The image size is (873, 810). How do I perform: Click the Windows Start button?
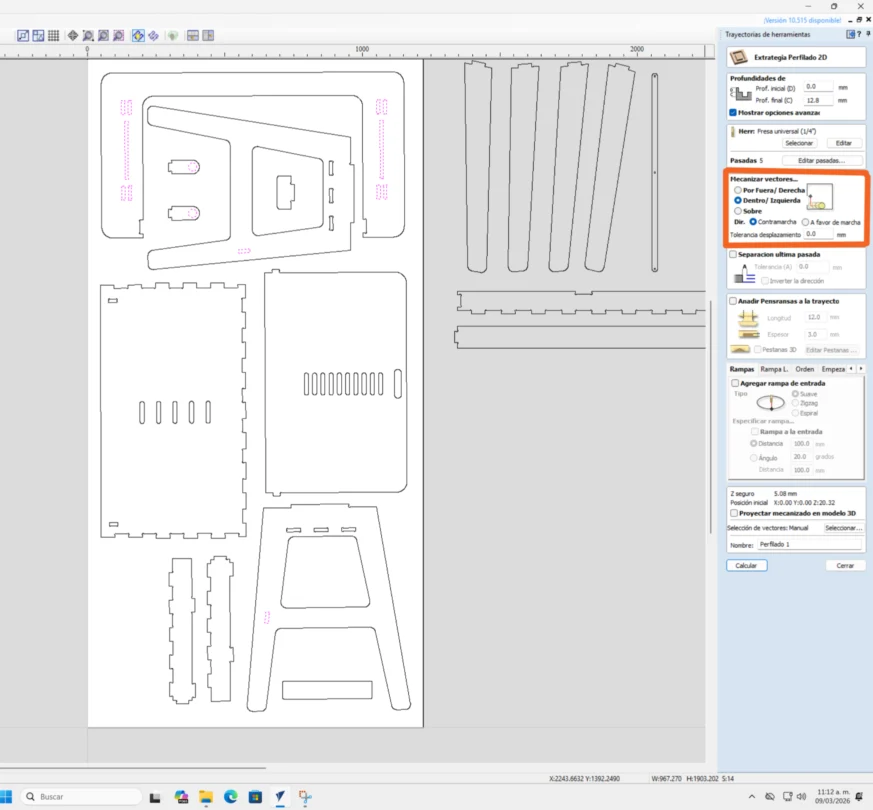tap(6, 797)
